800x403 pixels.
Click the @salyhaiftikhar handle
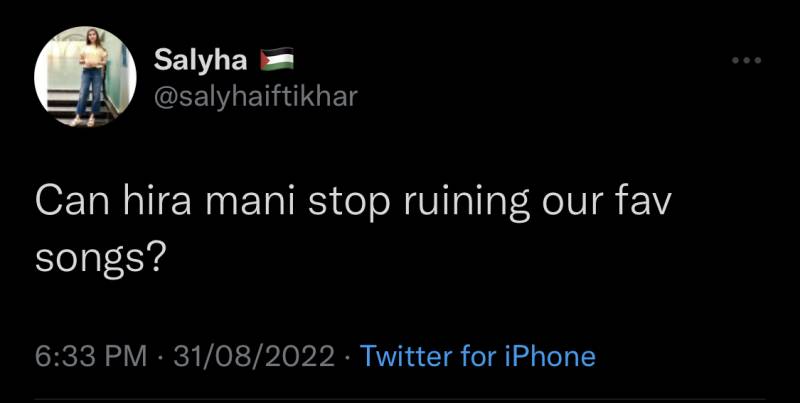pyautogui.click(x=255, y=93)
